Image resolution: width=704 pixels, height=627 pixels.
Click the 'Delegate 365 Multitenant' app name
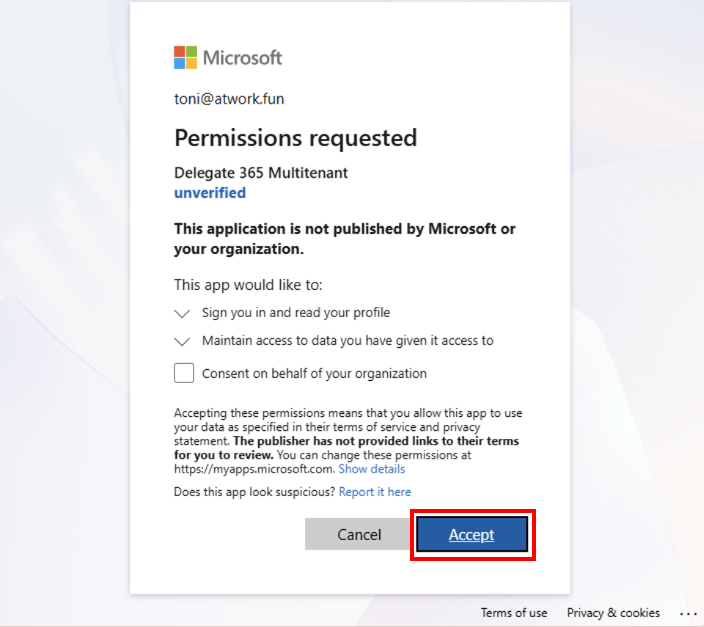[261, 173]
